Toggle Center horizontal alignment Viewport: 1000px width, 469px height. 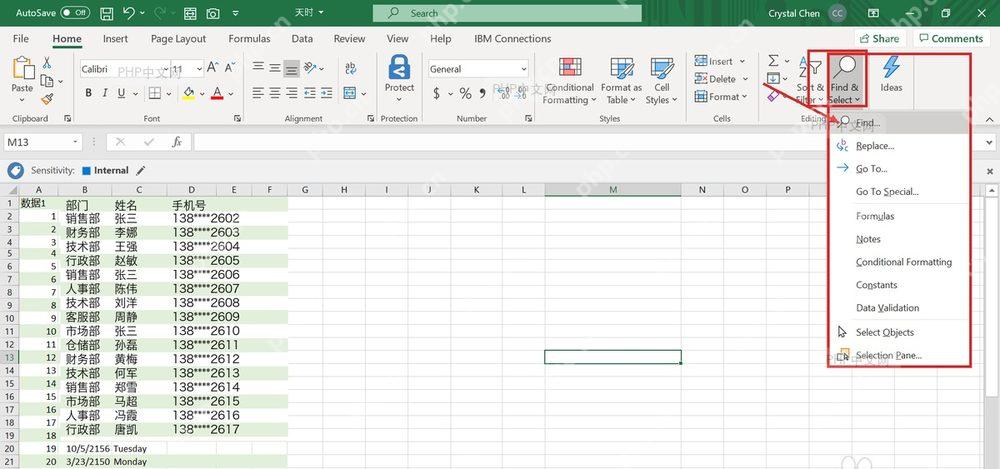[x=275, y=93]
